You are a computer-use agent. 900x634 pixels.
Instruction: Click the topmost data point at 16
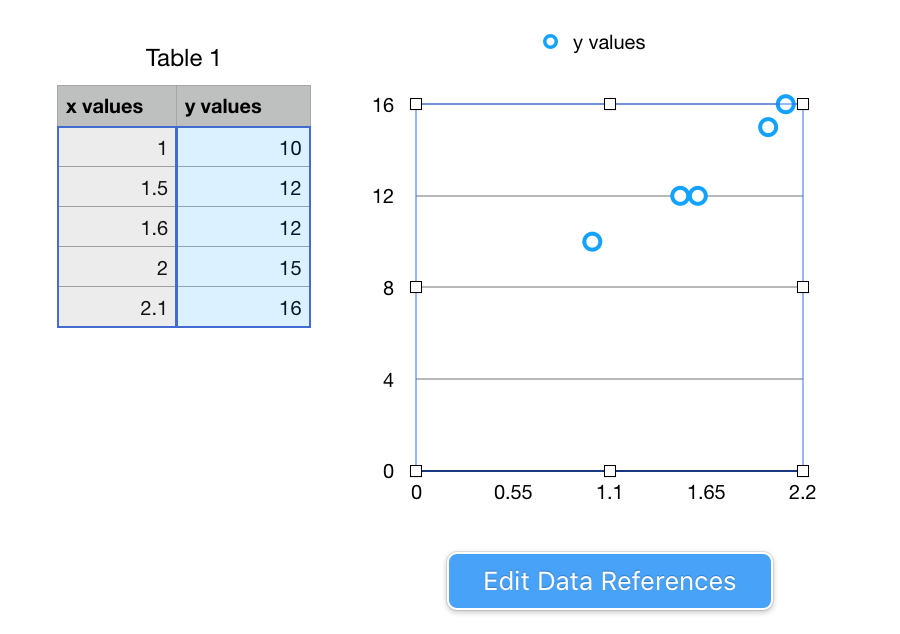[x=786, y=104]
